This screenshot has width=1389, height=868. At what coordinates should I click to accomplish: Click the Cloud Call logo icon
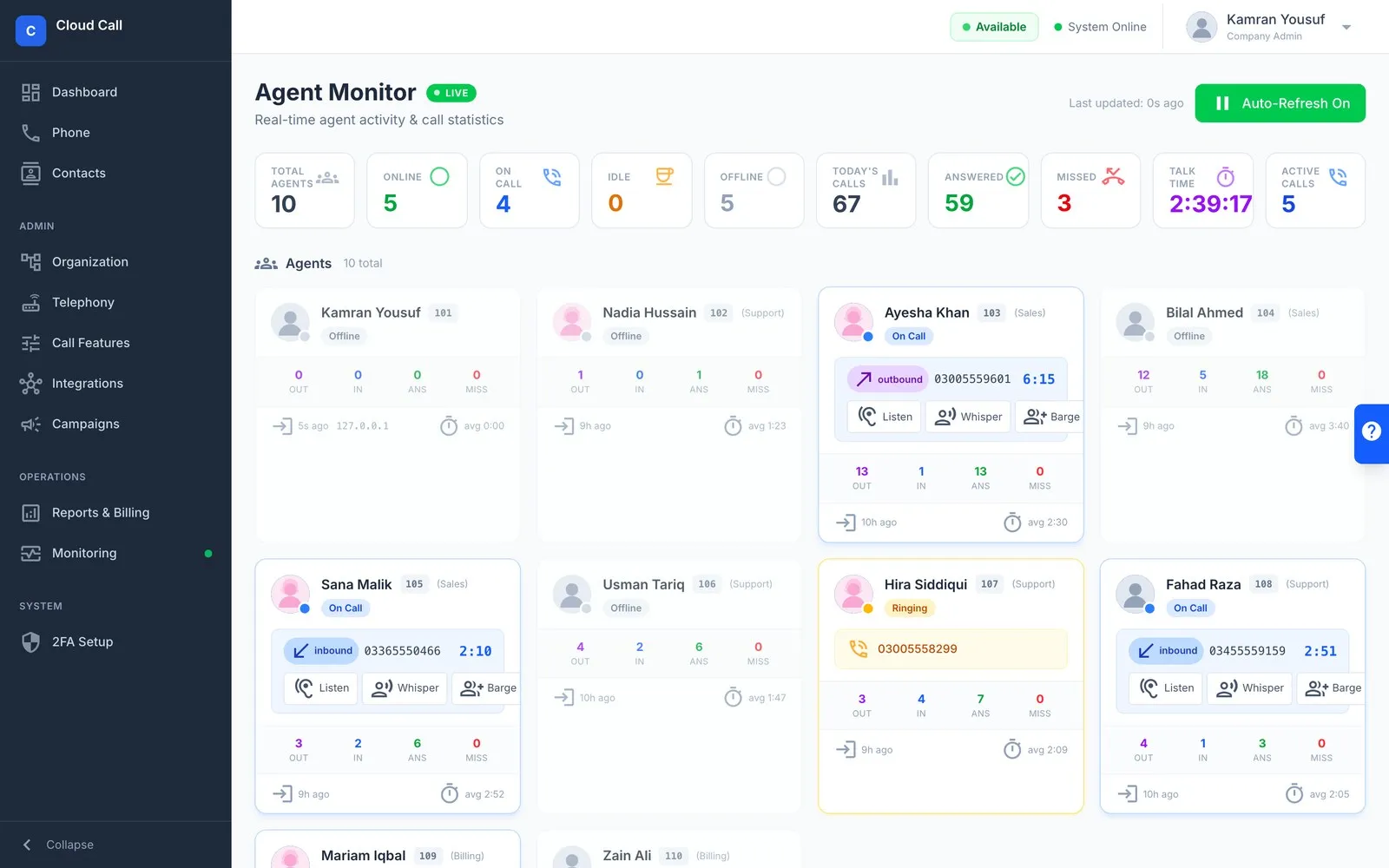pos(30,30)
